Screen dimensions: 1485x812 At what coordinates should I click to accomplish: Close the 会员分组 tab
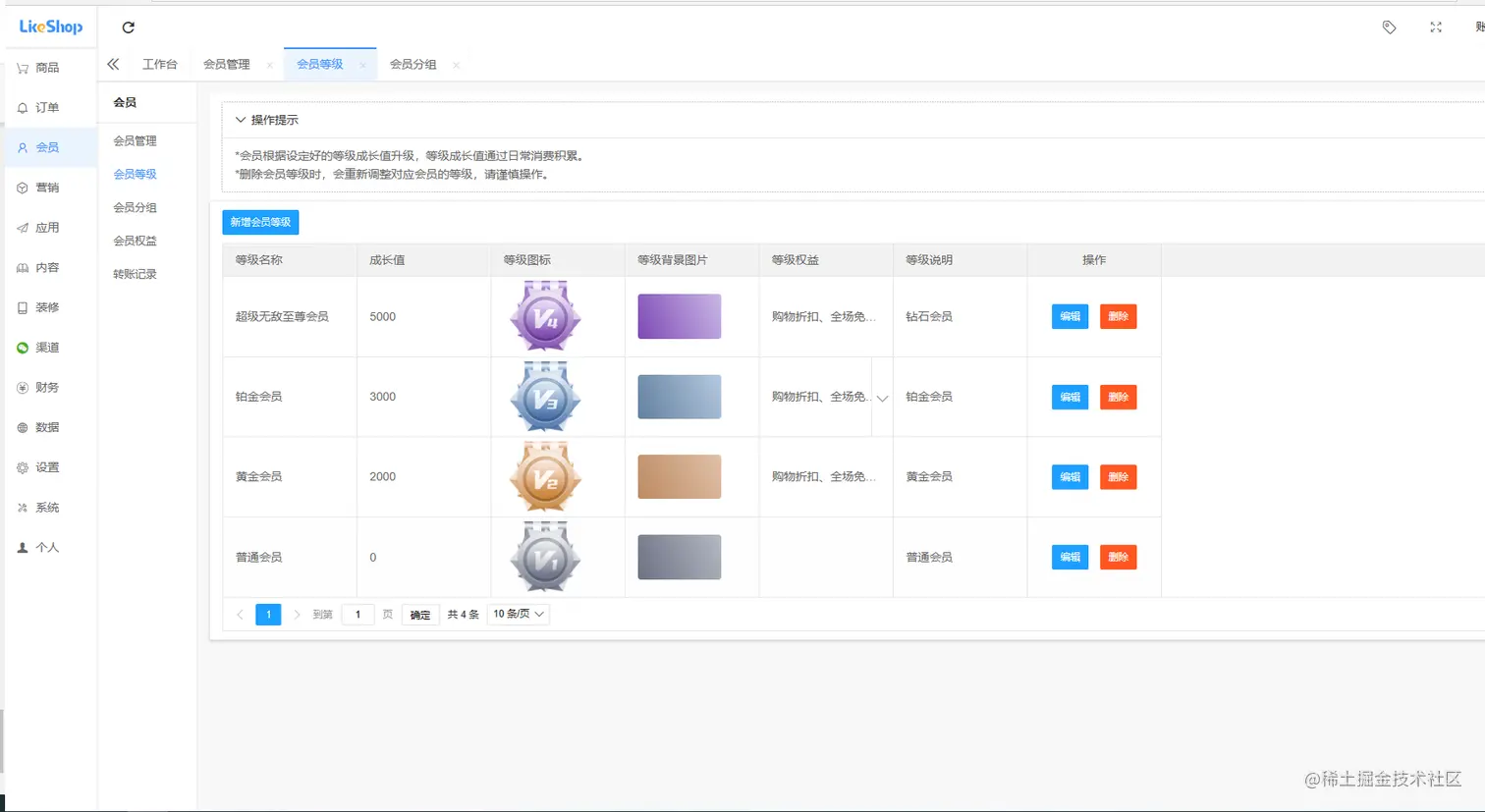[x=456, y=65]
